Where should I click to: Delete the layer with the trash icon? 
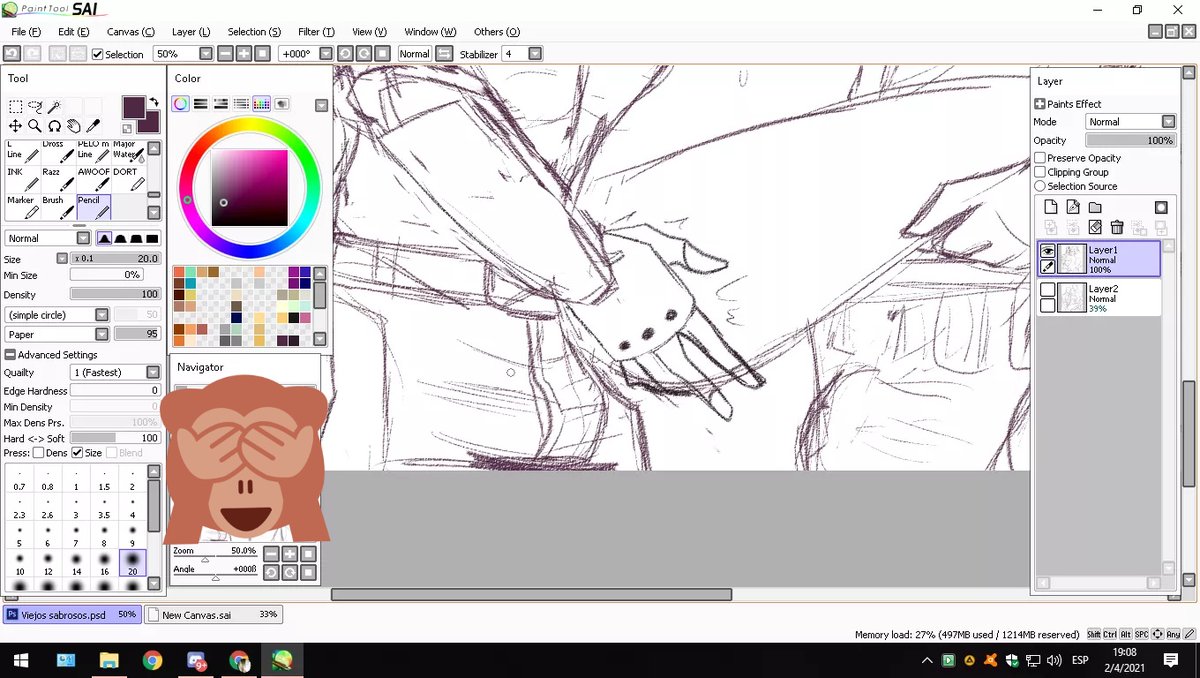(1117, 227)
